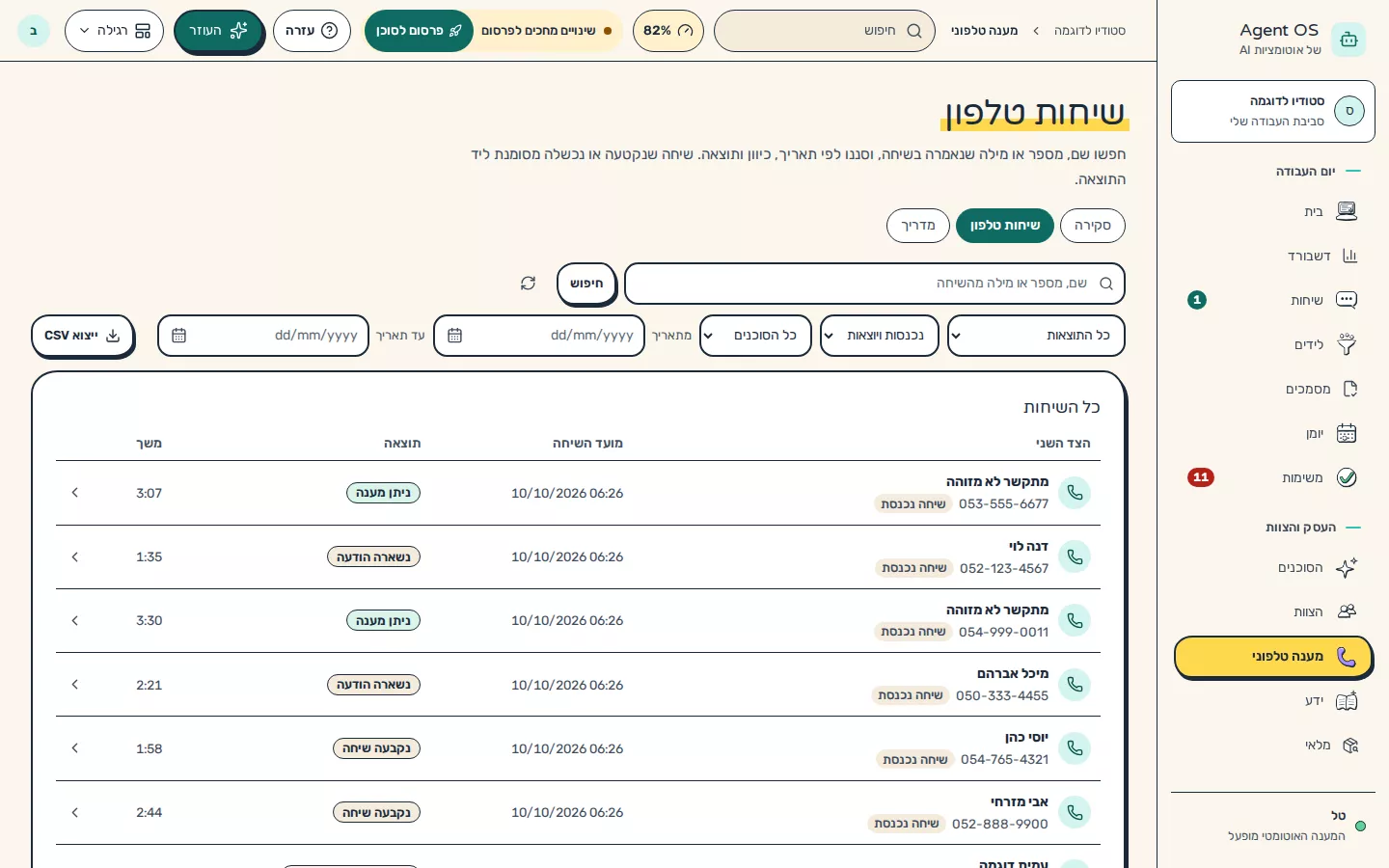Expand the אבי מזרחי call row
The width and height of the screenshot is (1389, 868).
click(75, 812)
